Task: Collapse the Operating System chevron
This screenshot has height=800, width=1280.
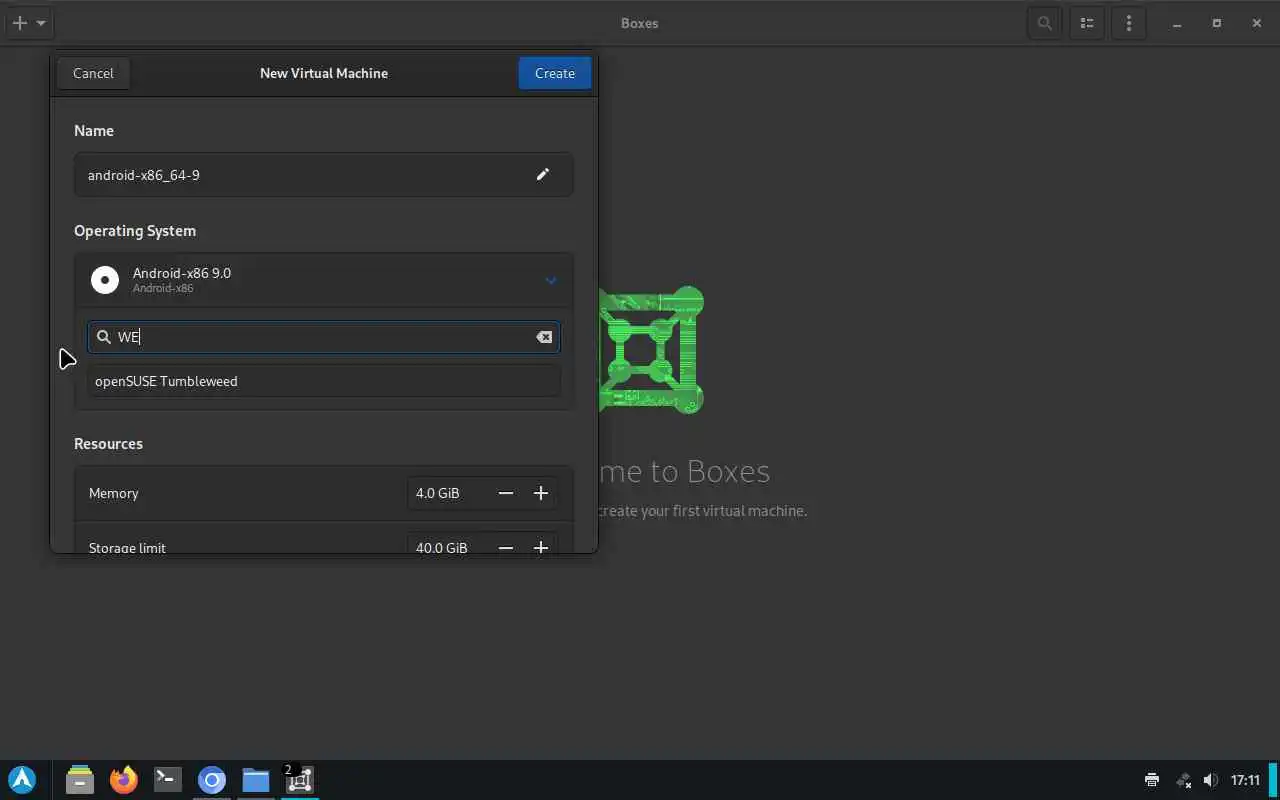Action: coord(550,280)
